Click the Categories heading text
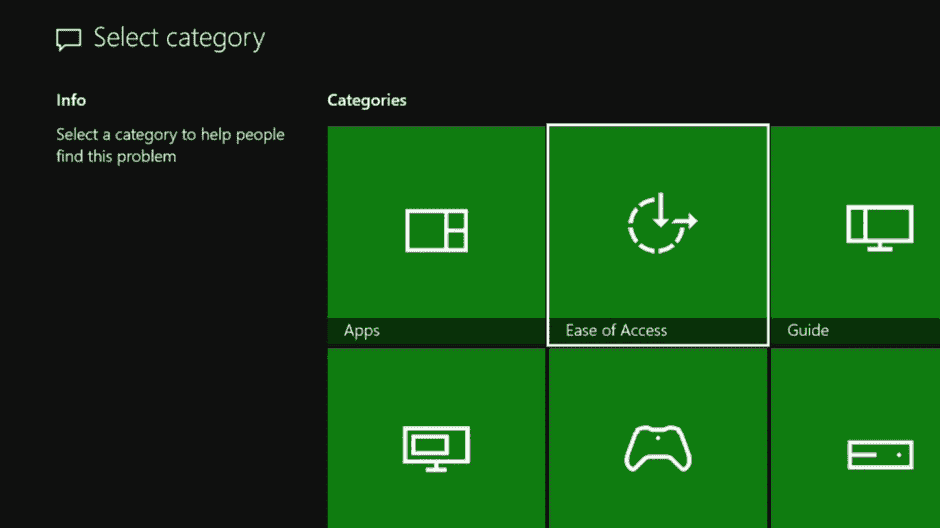The height and width of the screenshot is (528, 940). [x=367, y=100]
